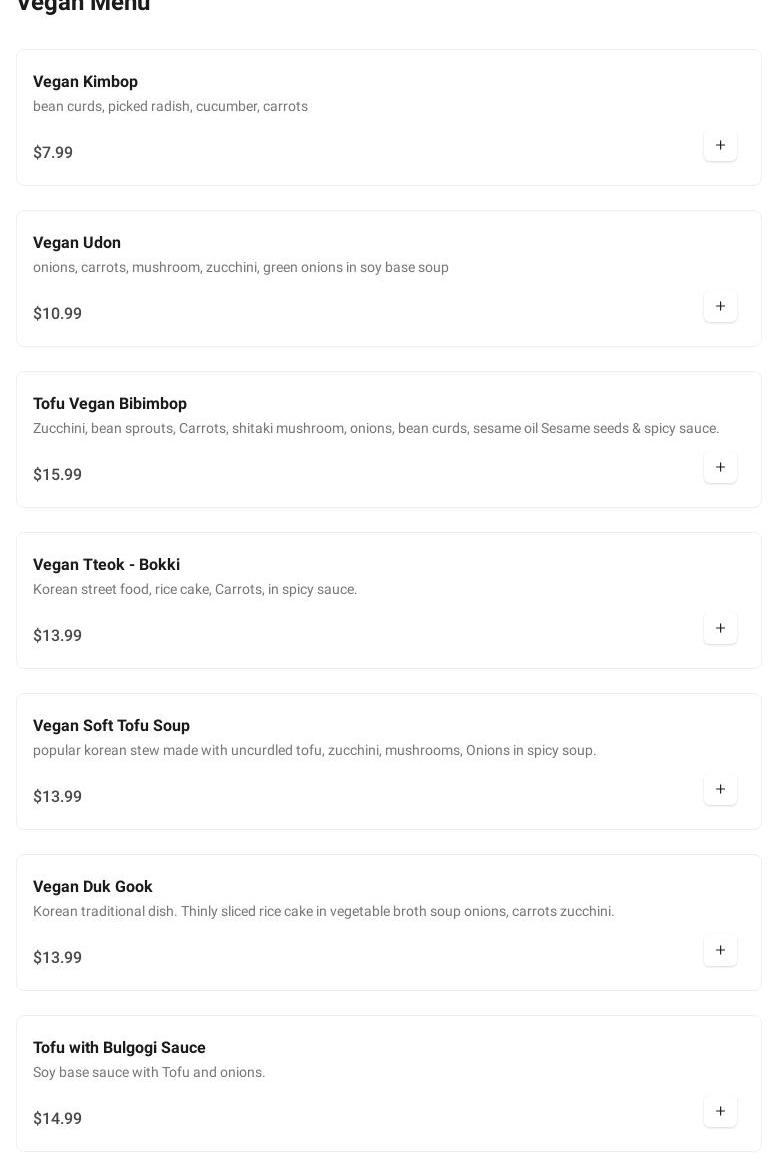Add Vegan Tteok - Bokki via plus
This screenshot has height=1159, width=778.
click(x=720, y=629)
